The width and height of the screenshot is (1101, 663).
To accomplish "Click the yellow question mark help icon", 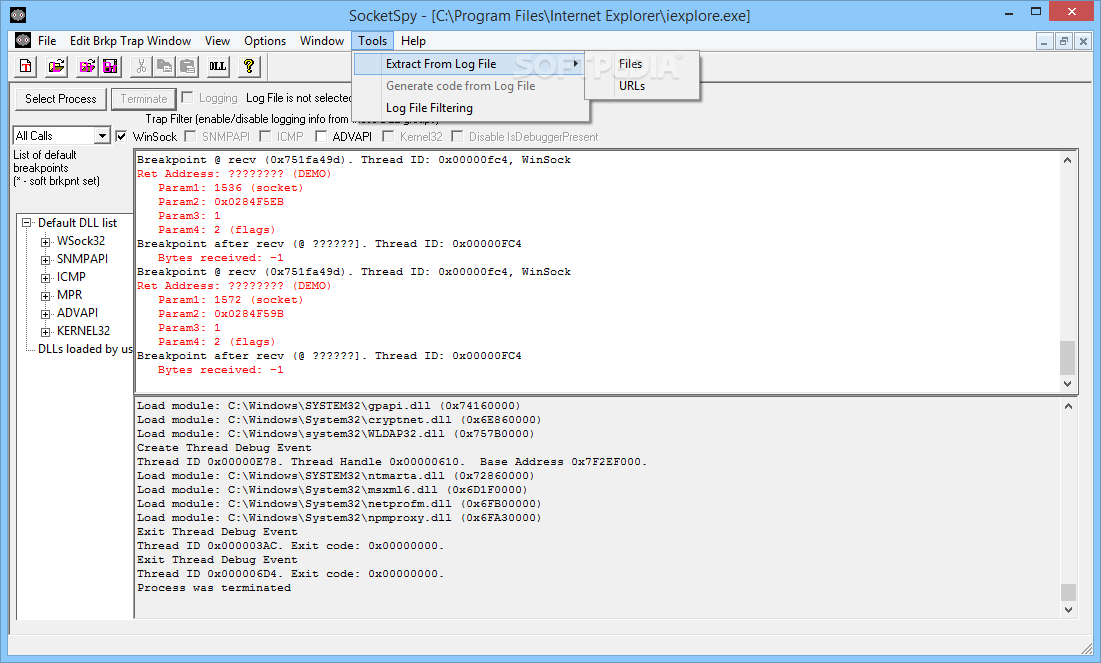I will (249, 67).
